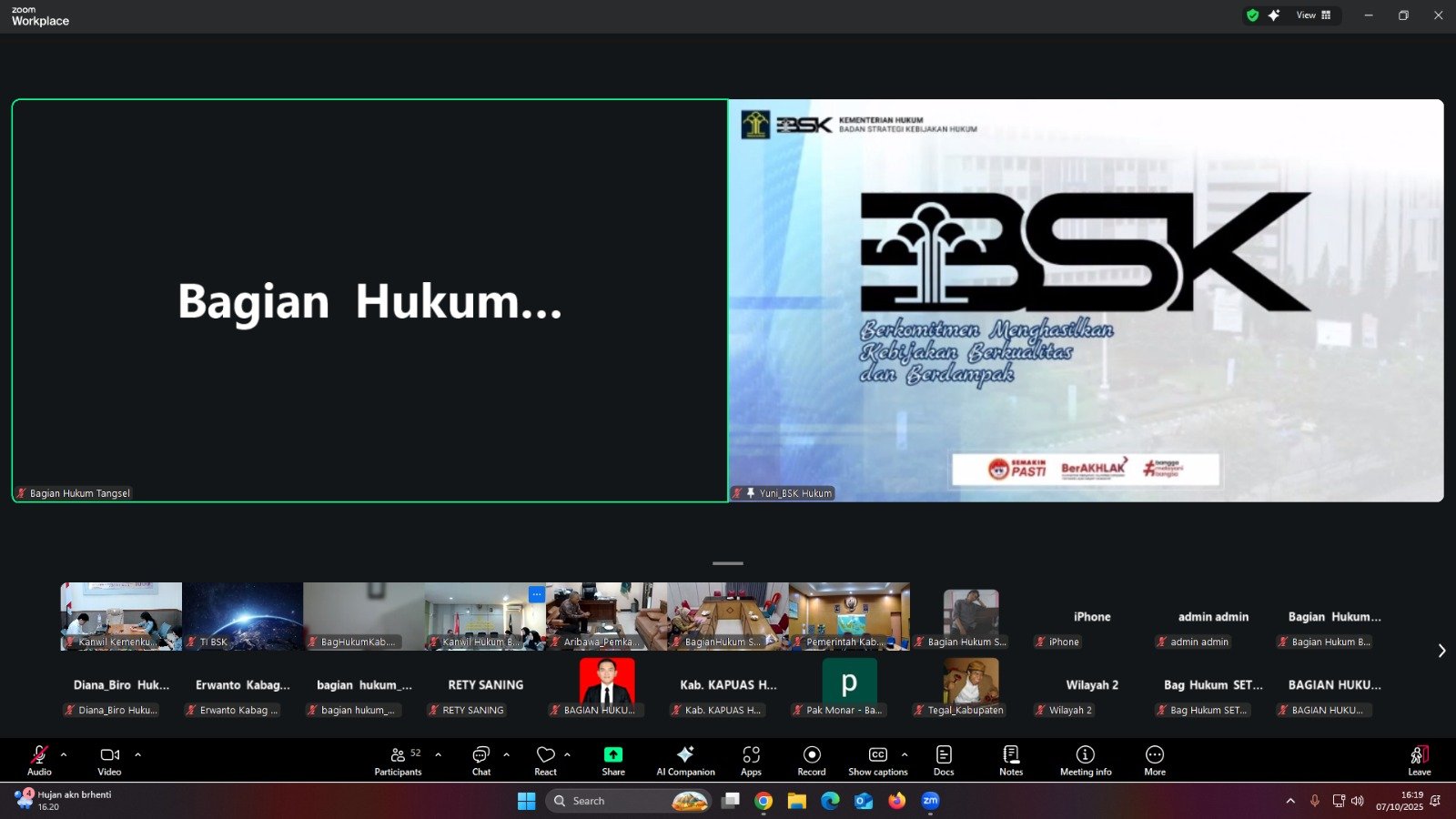The height and width of the screenshot is (819, 1456).
Task: Start recording with Record button
Action: (812, 760)
